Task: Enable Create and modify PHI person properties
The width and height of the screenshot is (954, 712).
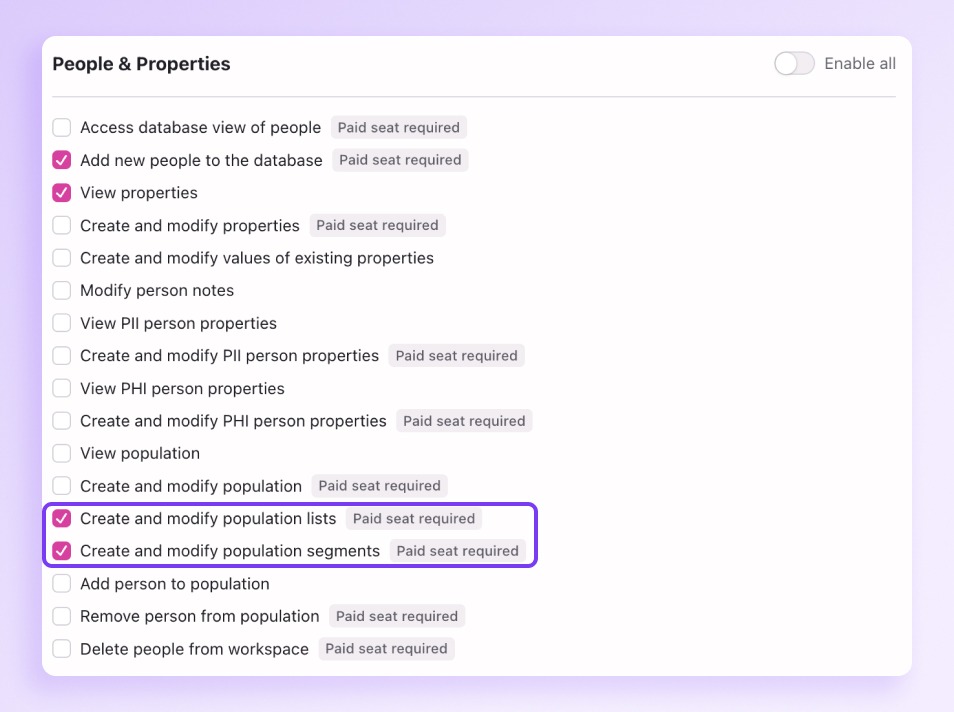Action: [x=62, y=421]
